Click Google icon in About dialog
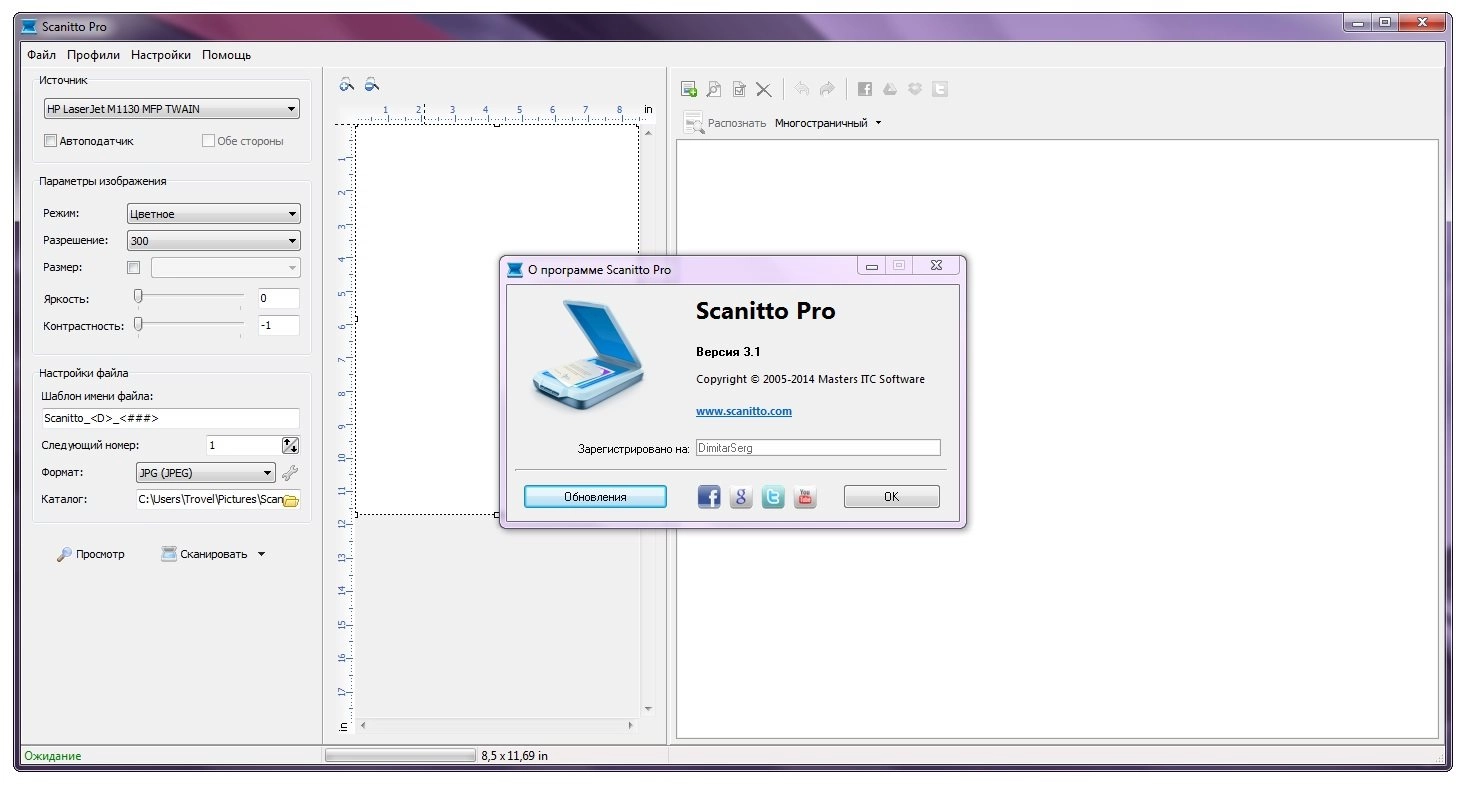This screenshot has height=791, width=1470. pyautogui.click(x=741, y=496)
